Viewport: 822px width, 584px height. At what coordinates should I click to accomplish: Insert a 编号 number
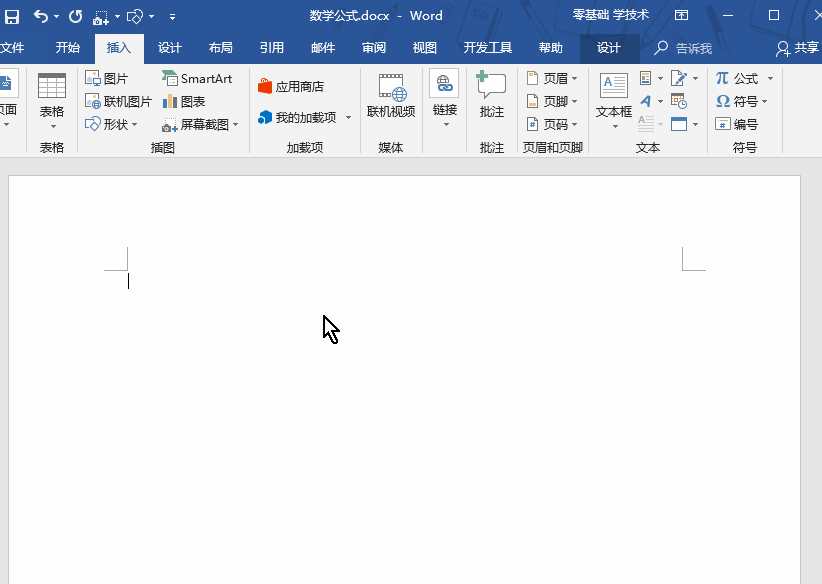[737, 124]
